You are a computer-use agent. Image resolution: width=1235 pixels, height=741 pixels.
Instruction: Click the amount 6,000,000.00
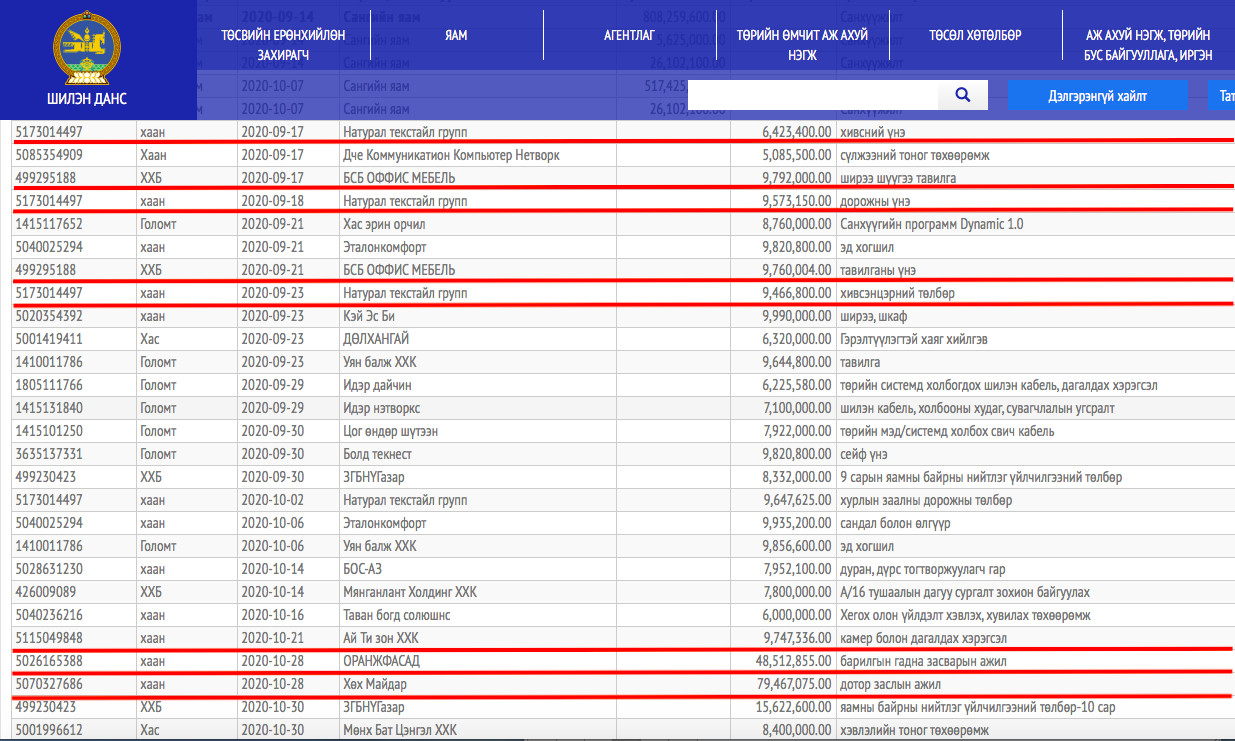click(x=796, y=615)
